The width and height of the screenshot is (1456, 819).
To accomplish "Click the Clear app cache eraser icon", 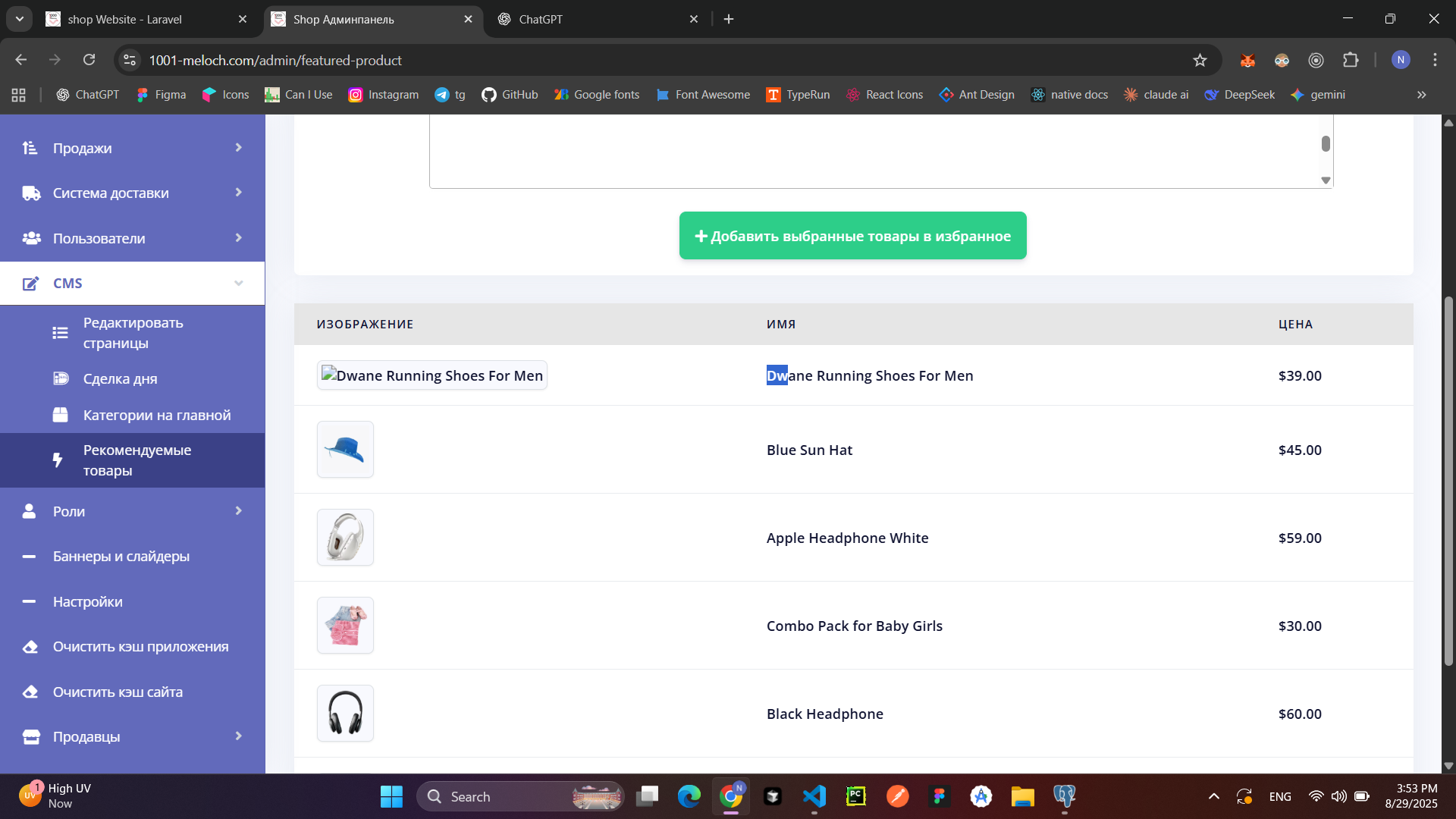I will [x=30, y=647].
